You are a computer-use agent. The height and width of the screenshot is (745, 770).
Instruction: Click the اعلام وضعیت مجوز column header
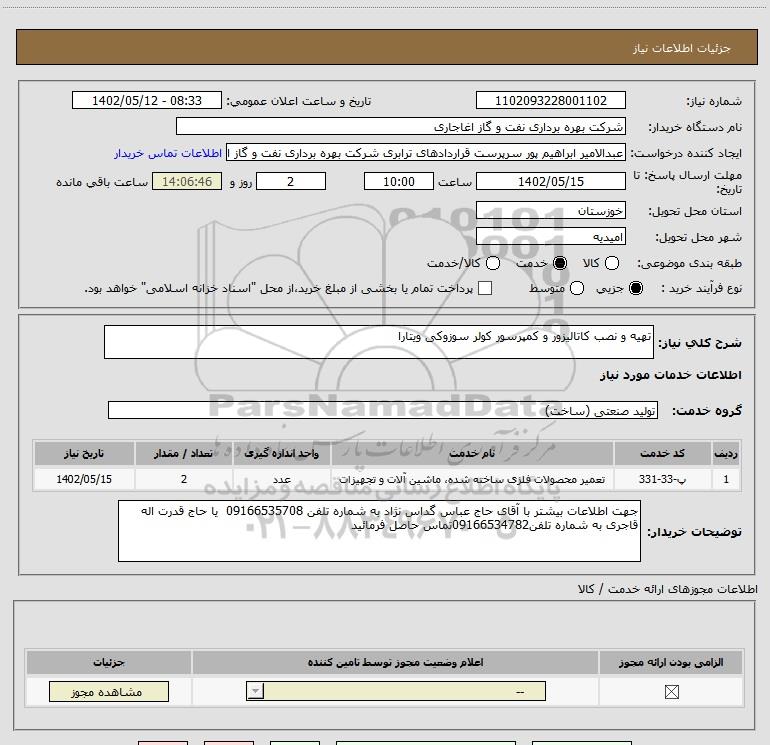pyautogui.click(x=395, y=662)
